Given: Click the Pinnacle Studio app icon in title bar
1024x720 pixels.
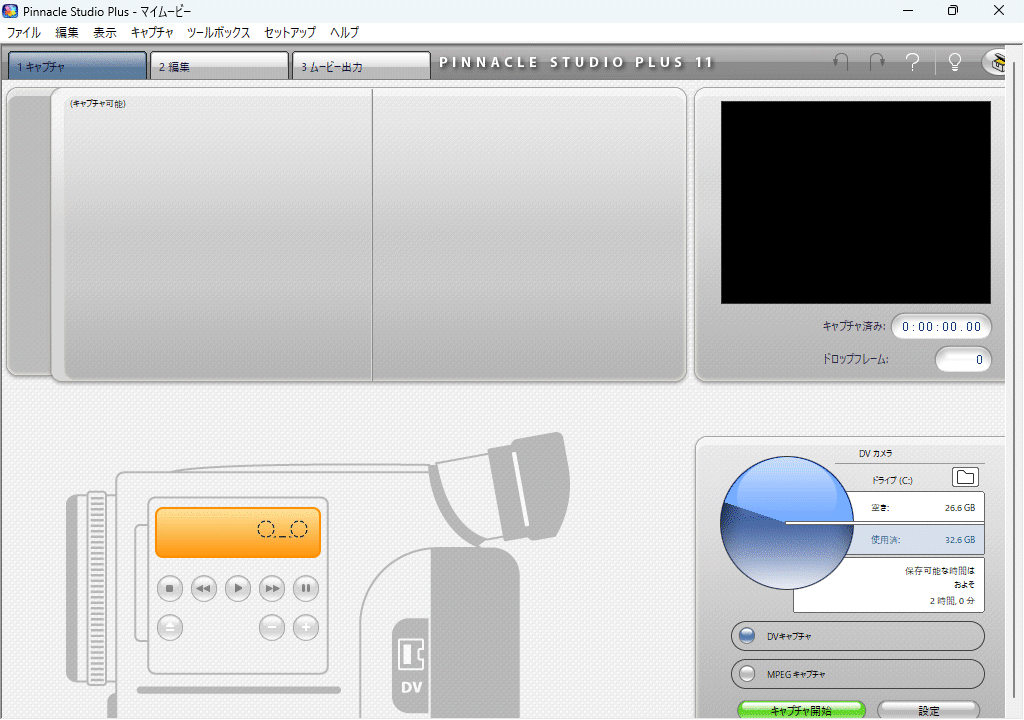Looking at the screenshot, I should click(x=10, y=11).
